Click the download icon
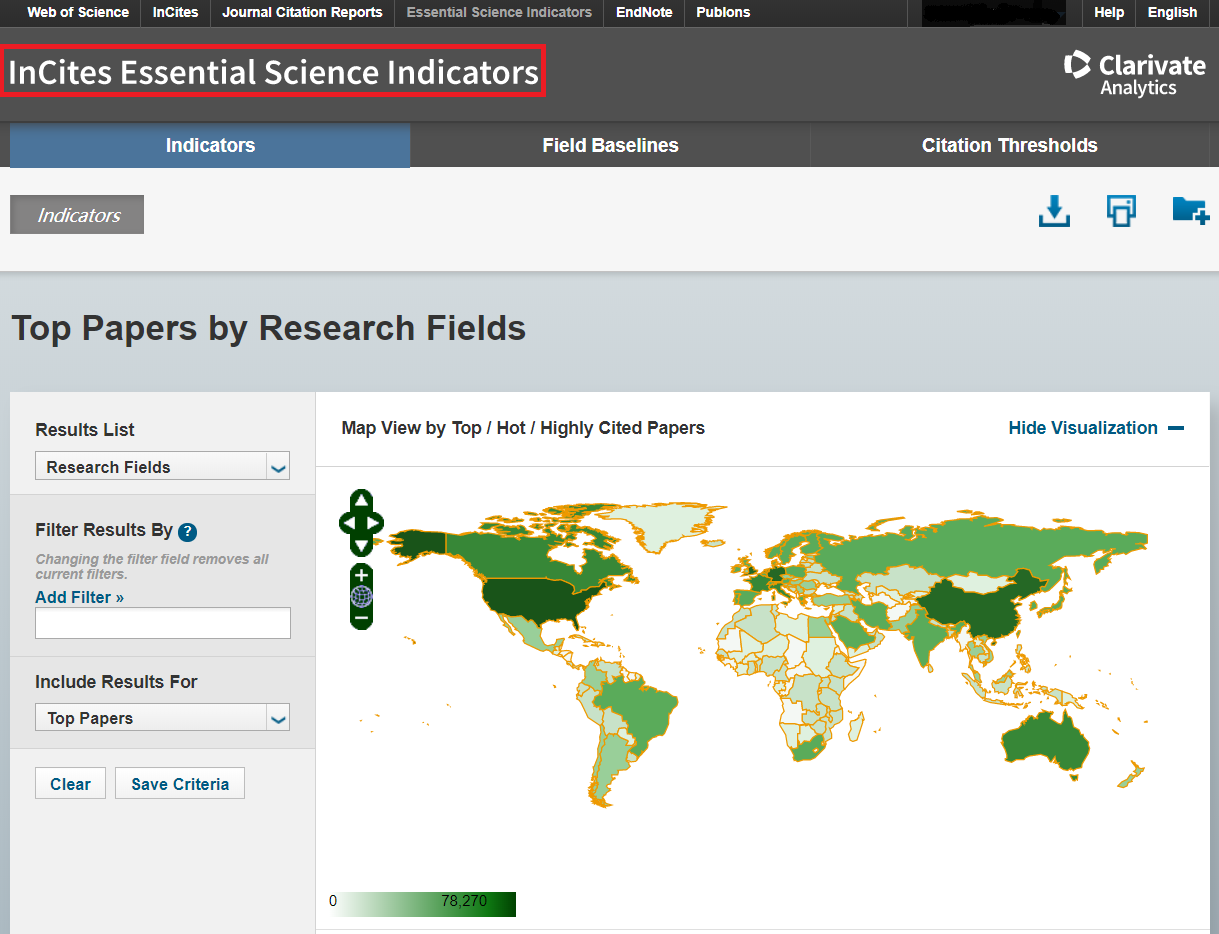 [x=1054, y=211]
